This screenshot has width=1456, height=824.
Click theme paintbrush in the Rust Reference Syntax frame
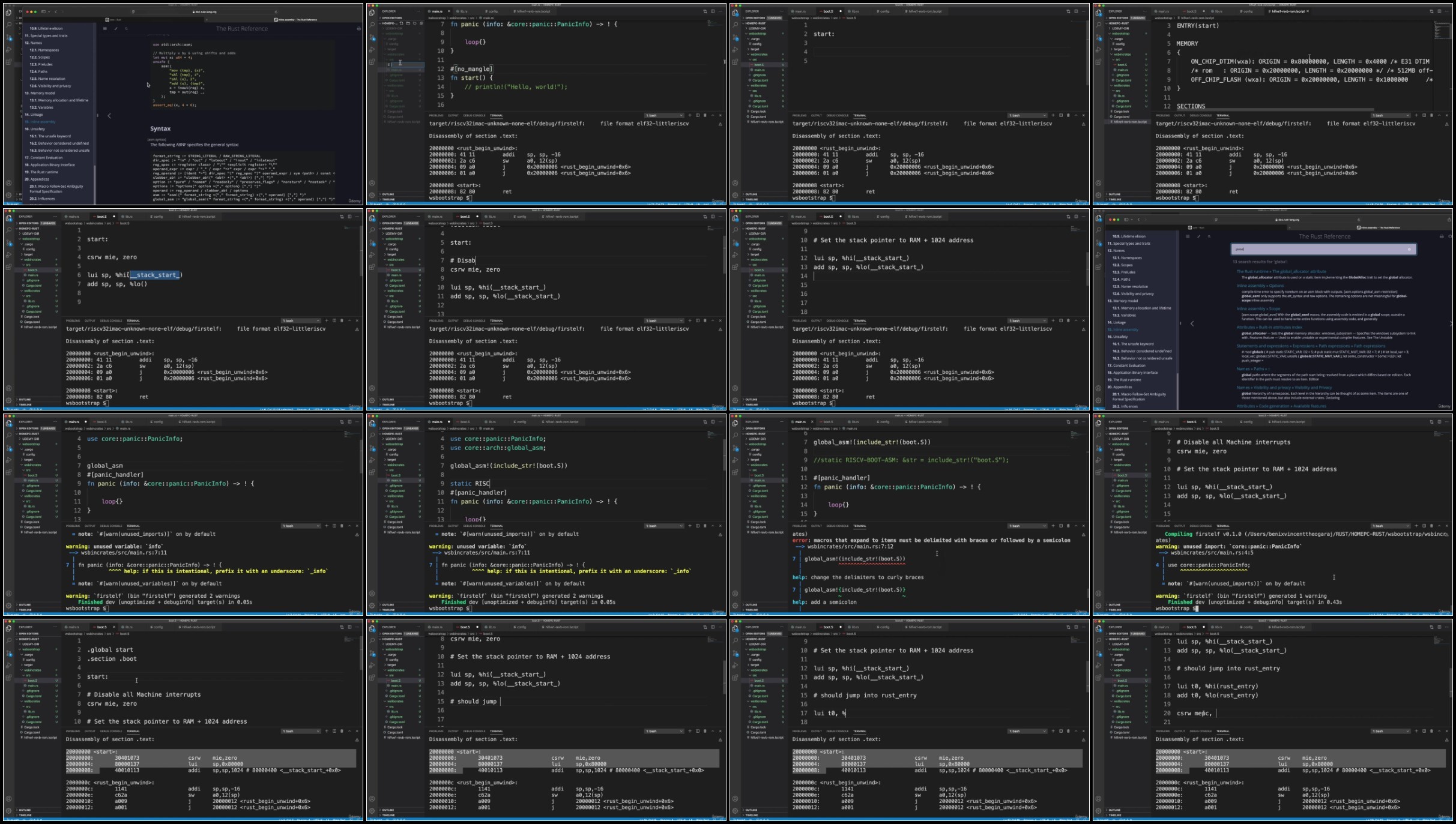tap(115, 28)
